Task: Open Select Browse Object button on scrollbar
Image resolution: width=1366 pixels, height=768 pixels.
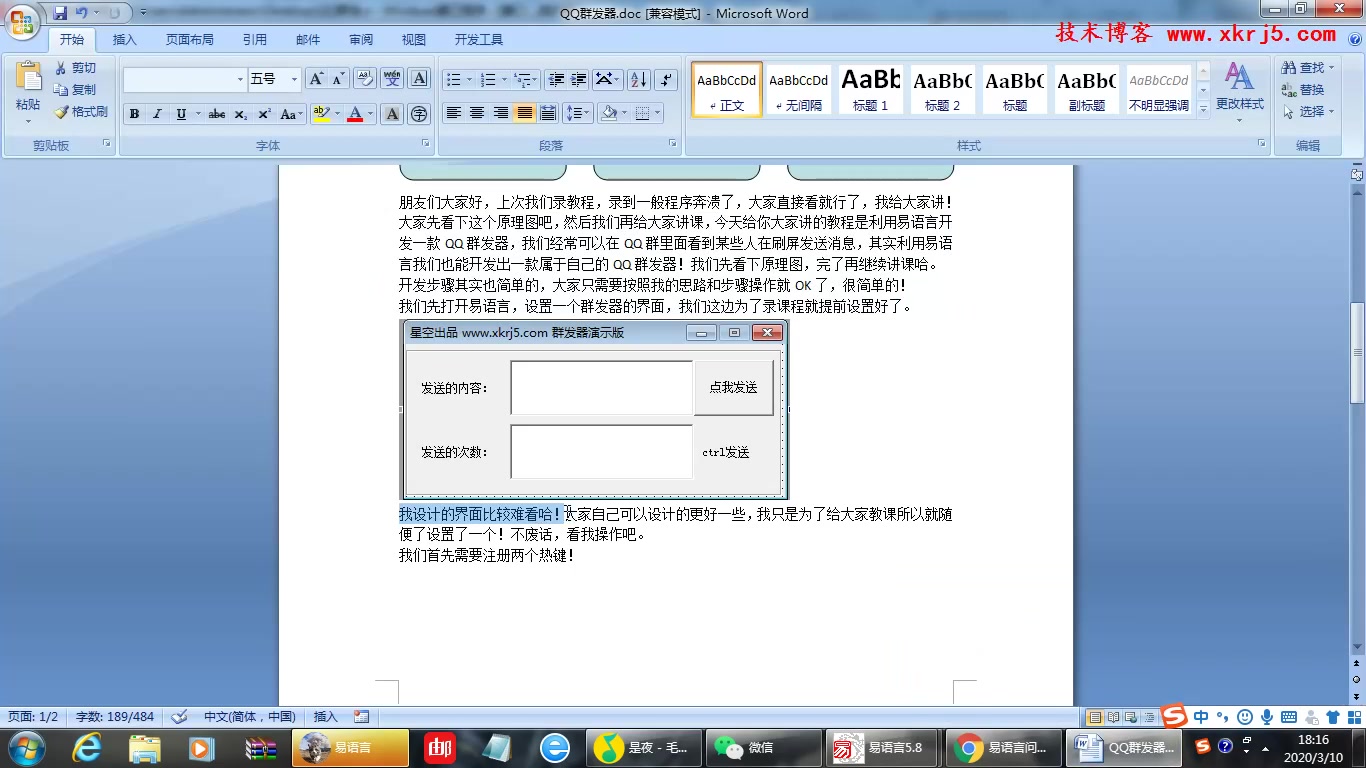Action: coord(1357,679)
